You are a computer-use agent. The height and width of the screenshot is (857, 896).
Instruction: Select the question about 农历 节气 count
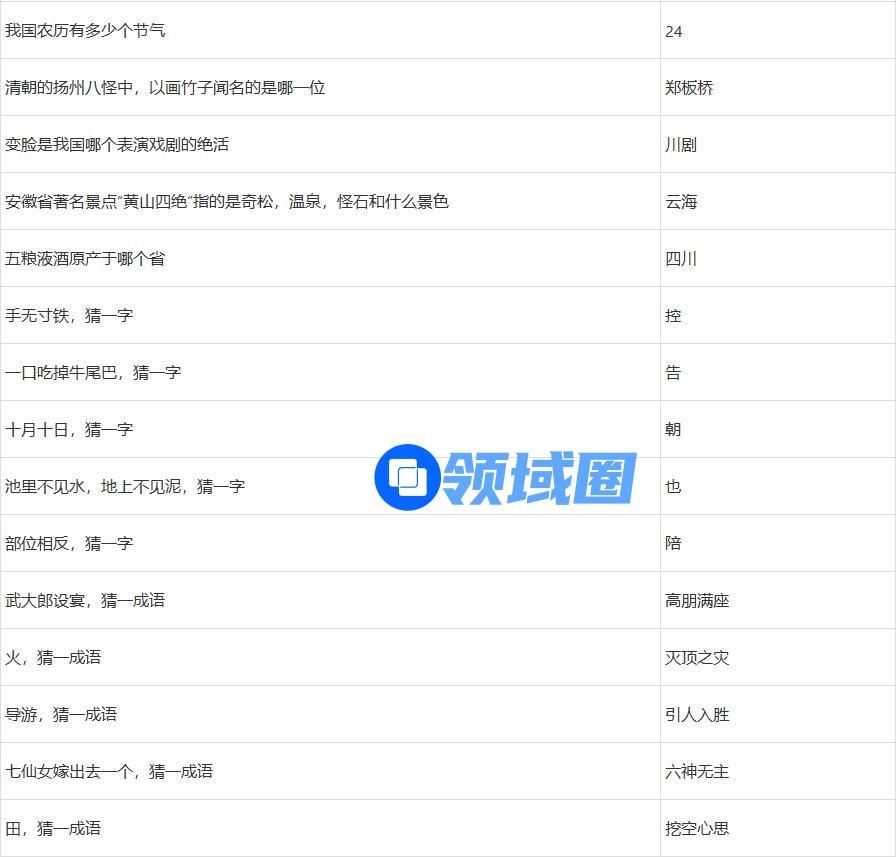(x=85, y=30)
